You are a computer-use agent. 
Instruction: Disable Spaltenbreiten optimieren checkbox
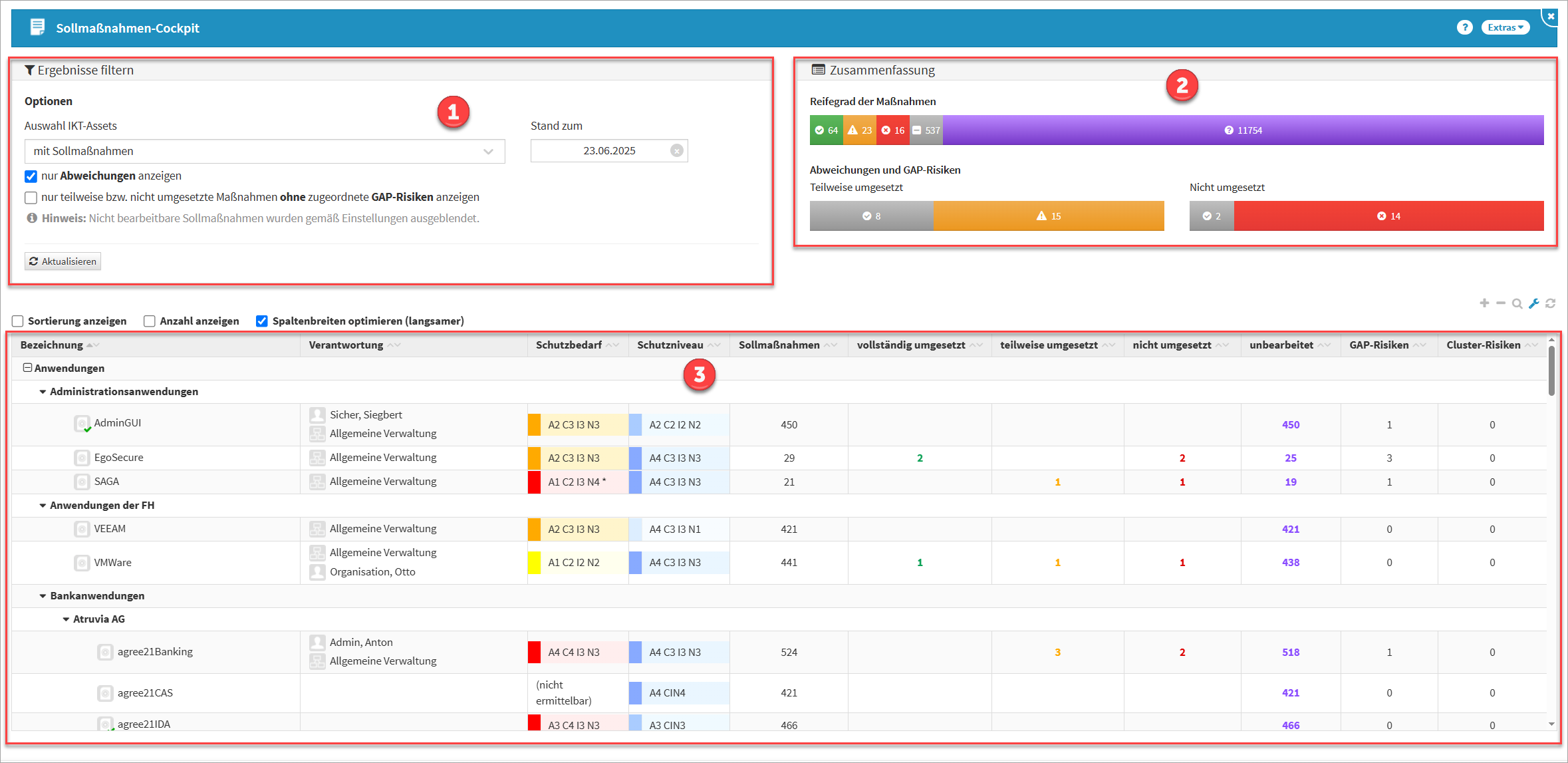point(262,321)
